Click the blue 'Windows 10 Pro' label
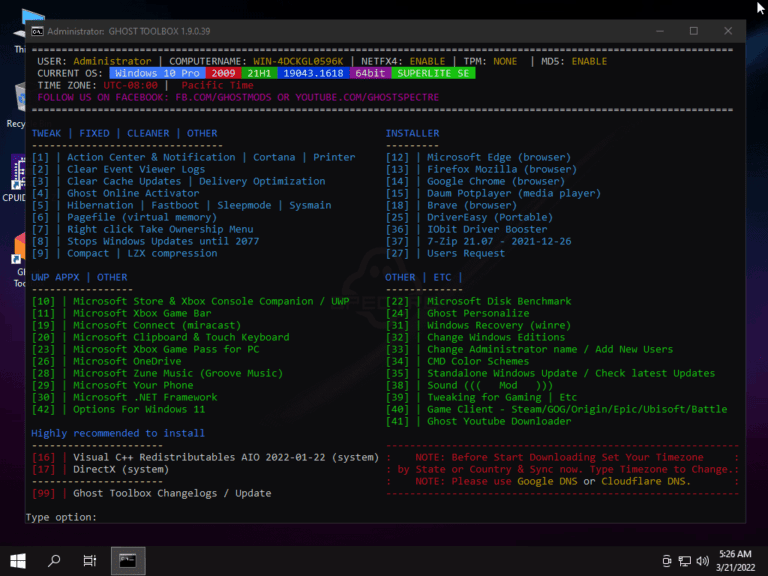Viewport: 768px width, 576px height. point(157,73)
